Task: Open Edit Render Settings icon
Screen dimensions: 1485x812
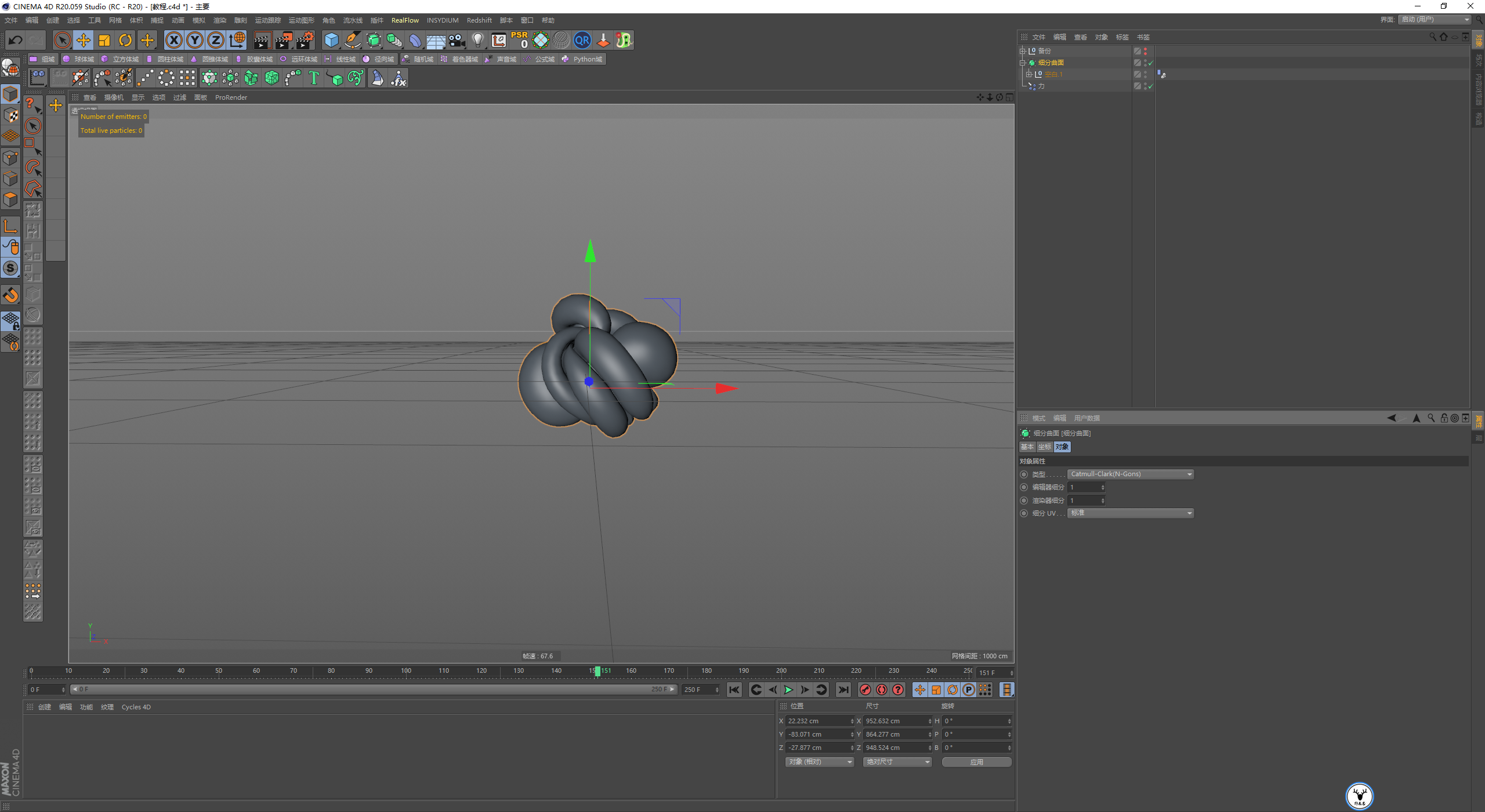Action: [305, 40]
